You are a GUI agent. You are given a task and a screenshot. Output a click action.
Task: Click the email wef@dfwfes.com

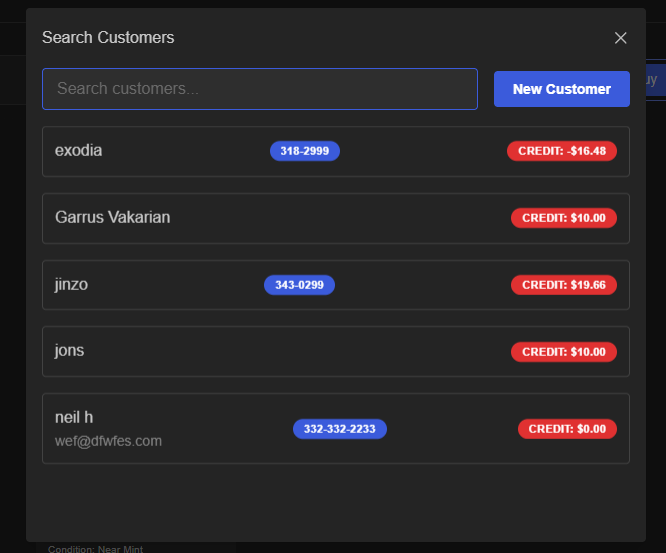pyautogui.click(x=108, y=441)
